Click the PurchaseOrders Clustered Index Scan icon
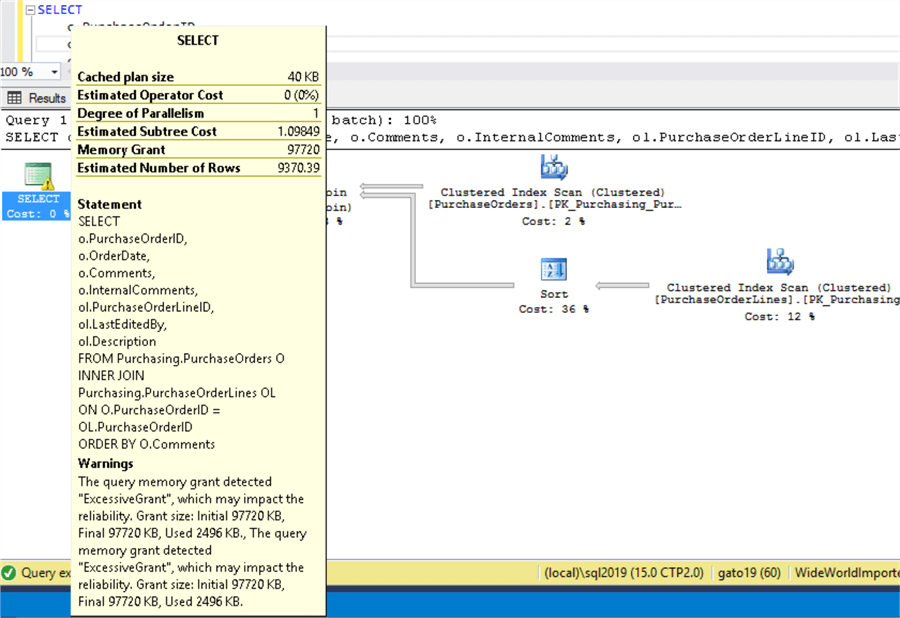This screenshot has height=618, width=900. [553, 168]
